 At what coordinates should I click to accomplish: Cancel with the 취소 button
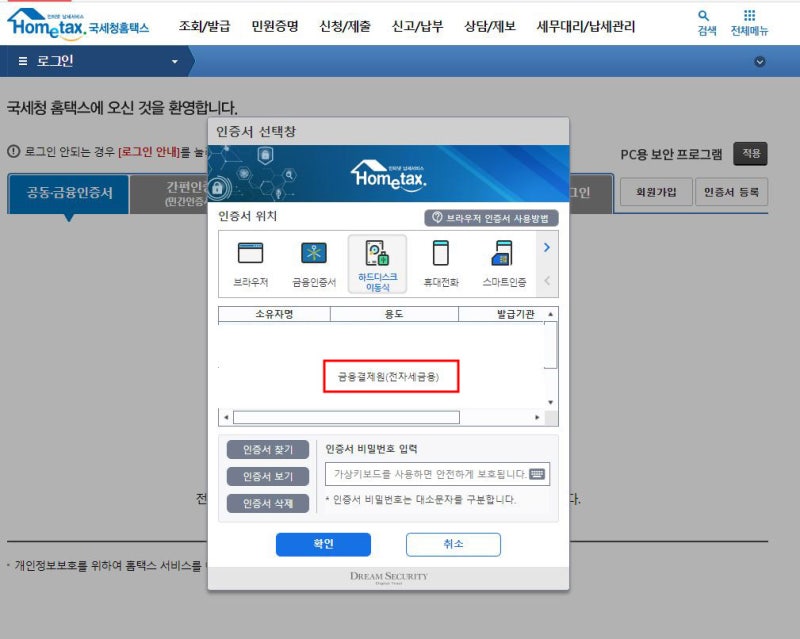453,544
